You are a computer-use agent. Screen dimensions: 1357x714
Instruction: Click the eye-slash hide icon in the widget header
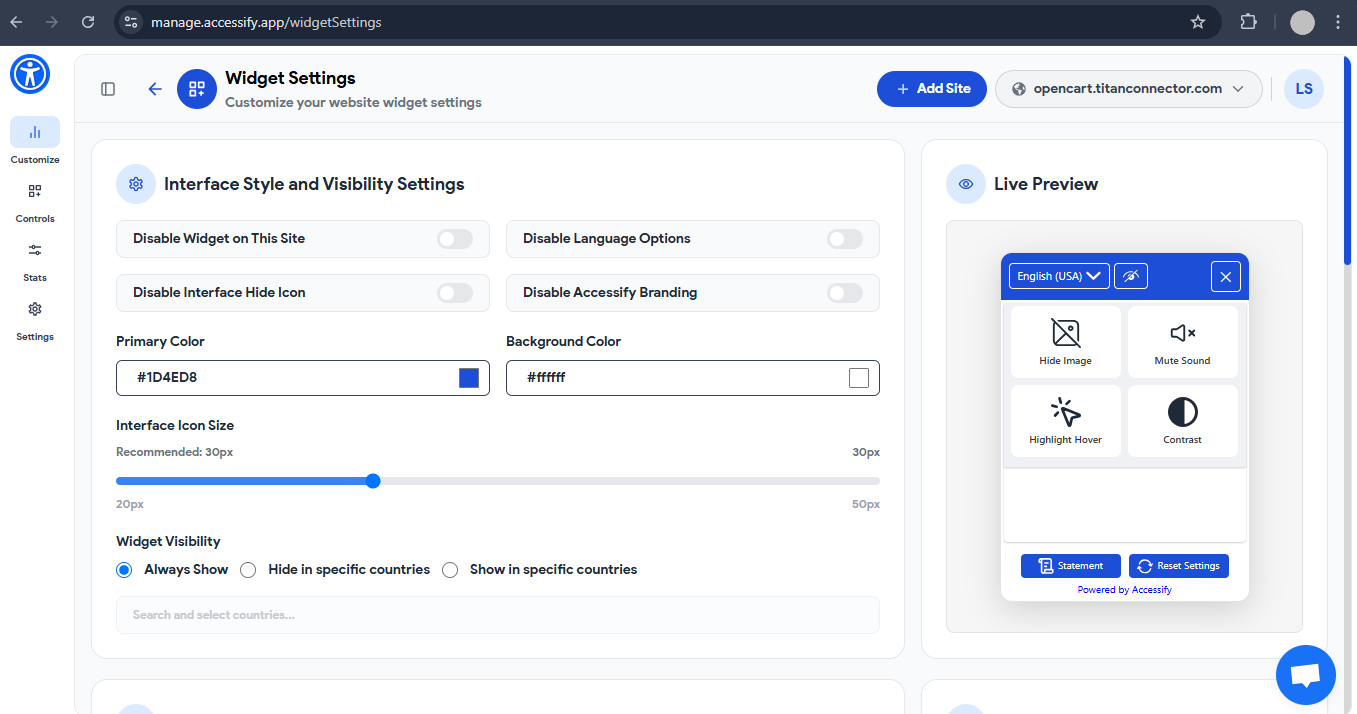point(1131,275)
